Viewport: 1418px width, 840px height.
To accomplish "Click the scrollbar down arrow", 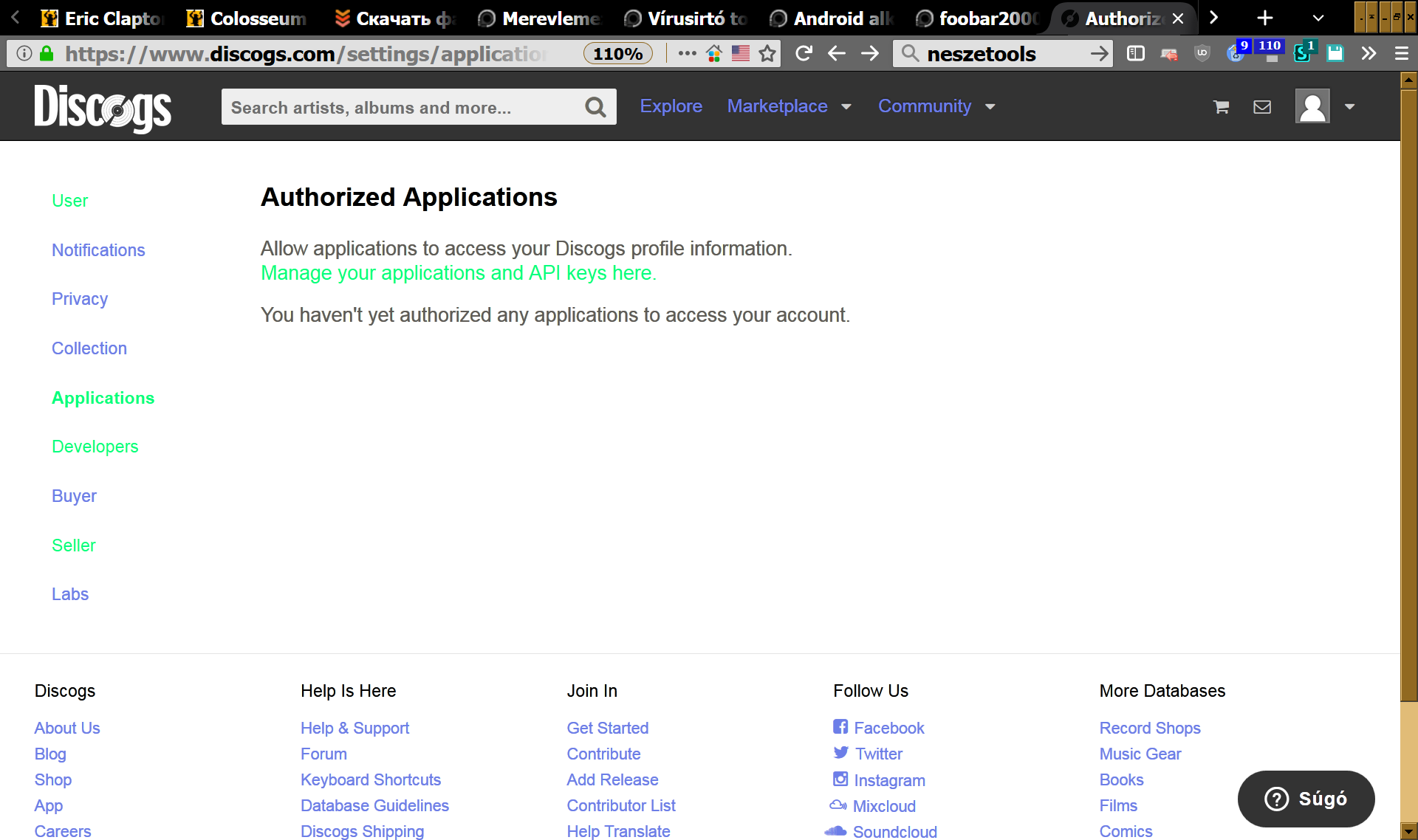I will click(x=1408, y=832).
